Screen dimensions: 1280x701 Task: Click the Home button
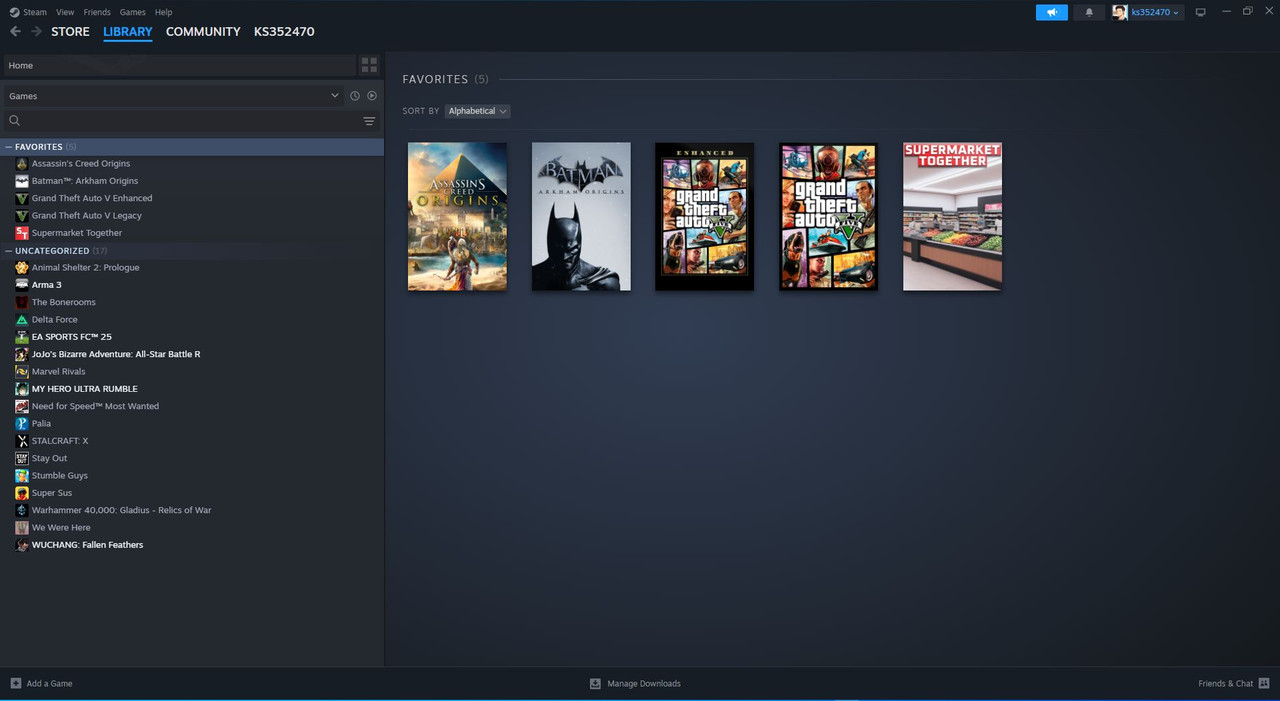(x=179, y=65)
